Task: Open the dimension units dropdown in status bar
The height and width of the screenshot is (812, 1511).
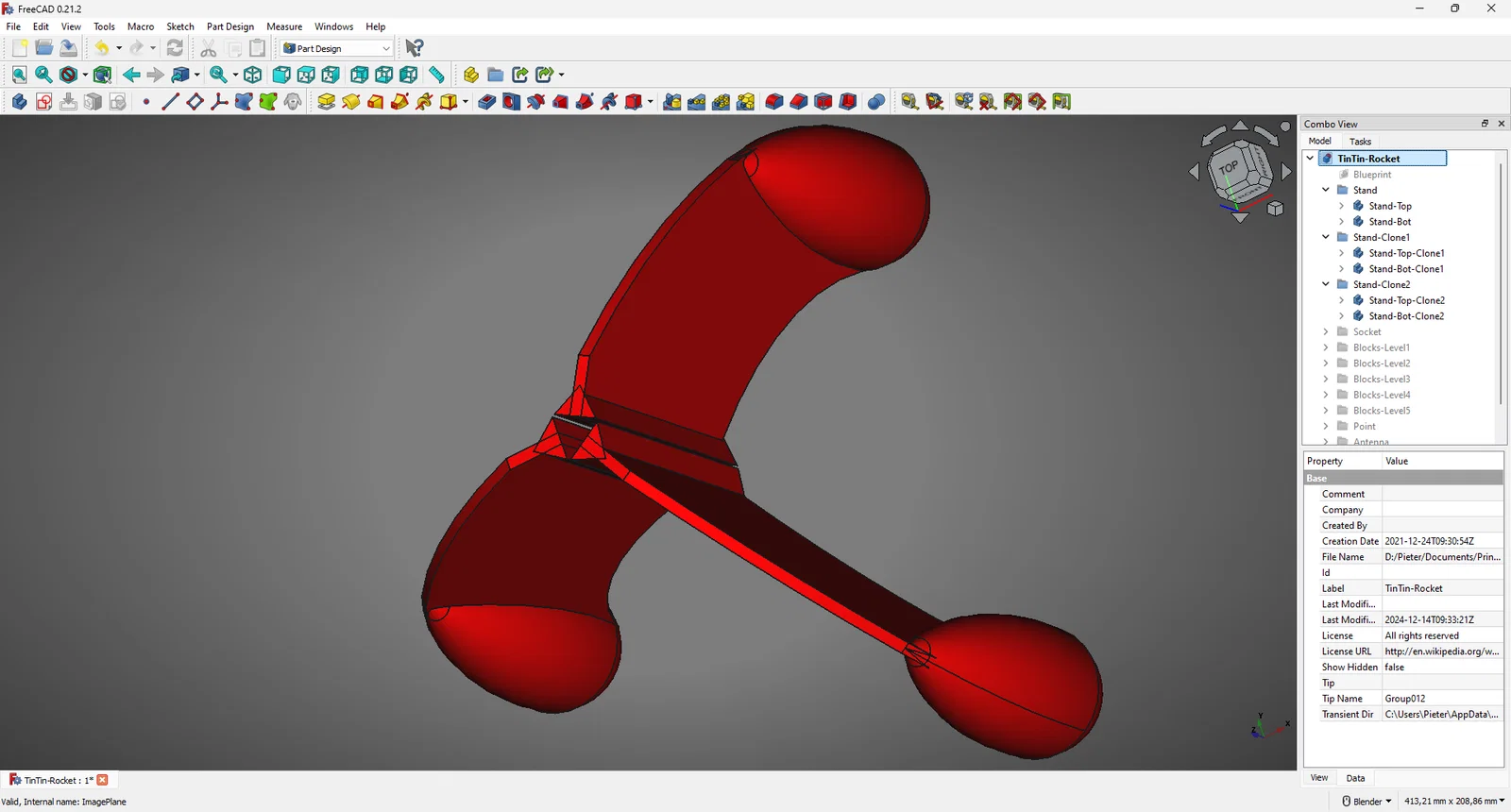Action: 1454,802
